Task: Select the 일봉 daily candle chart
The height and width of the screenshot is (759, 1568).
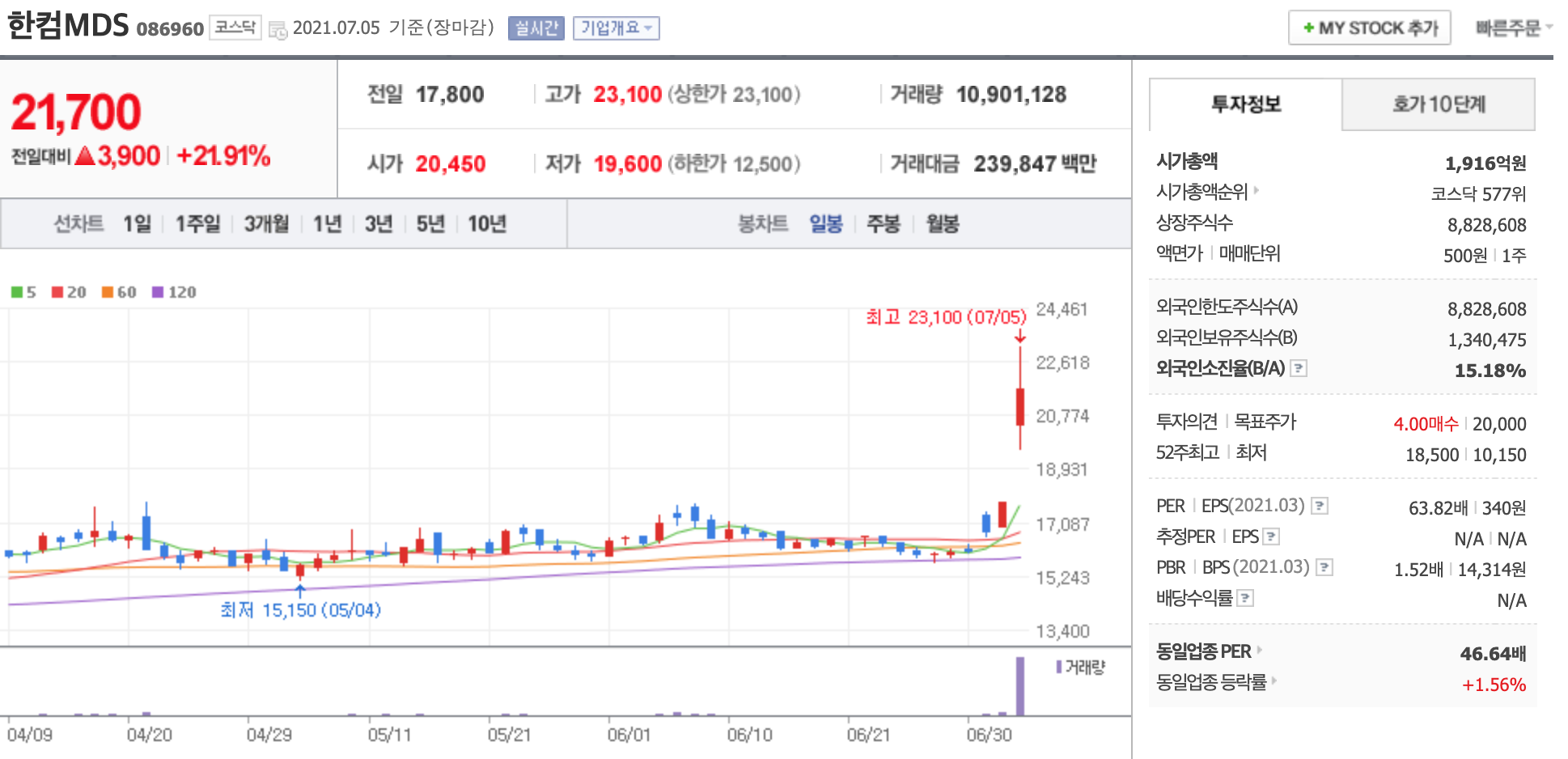Action: click(x=826, y=223)
